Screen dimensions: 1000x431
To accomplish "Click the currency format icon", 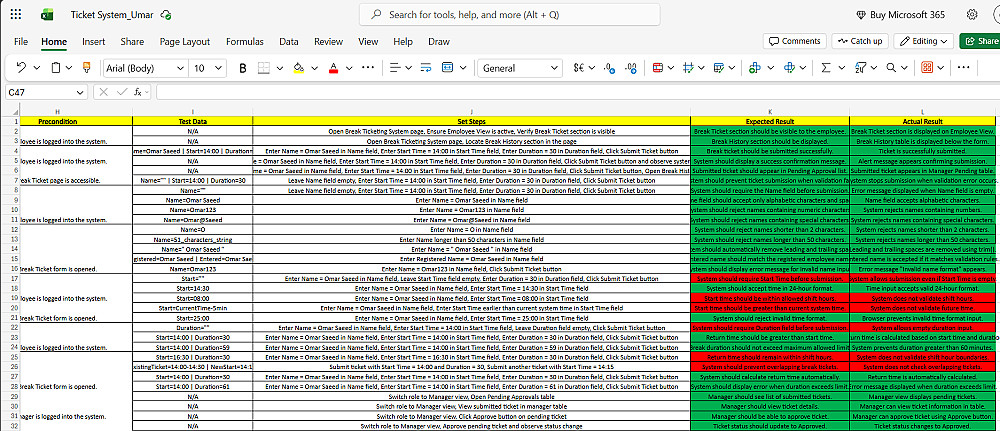I will 580,68.
